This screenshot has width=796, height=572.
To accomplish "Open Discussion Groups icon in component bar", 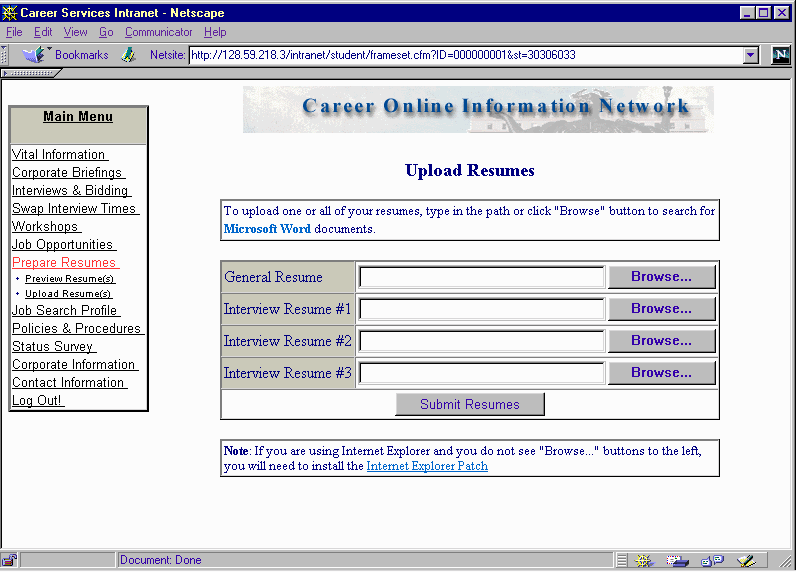I will 712,560.
